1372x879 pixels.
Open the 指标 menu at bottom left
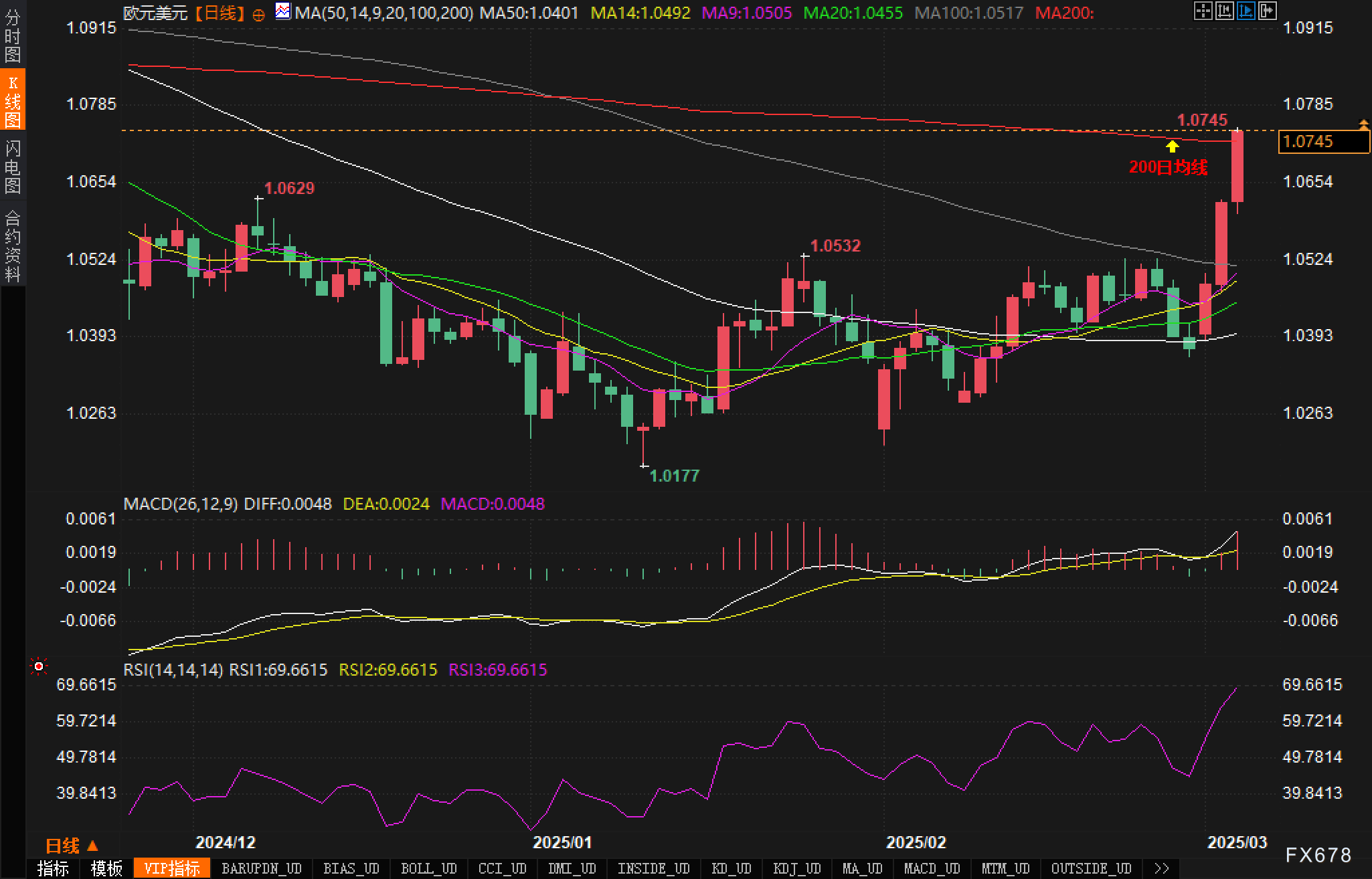point(53,868)
